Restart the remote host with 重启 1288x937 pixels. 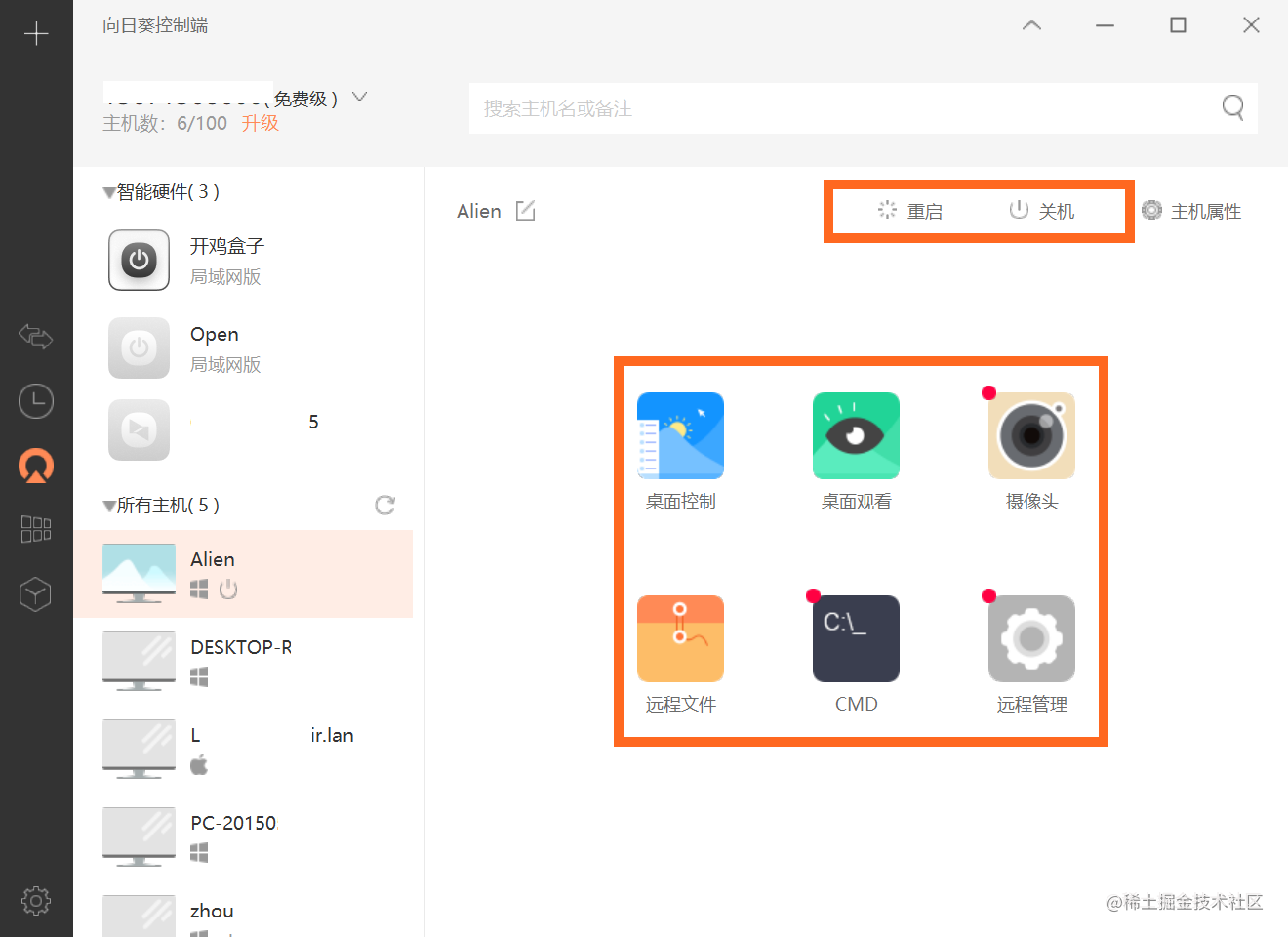point(910,211)
